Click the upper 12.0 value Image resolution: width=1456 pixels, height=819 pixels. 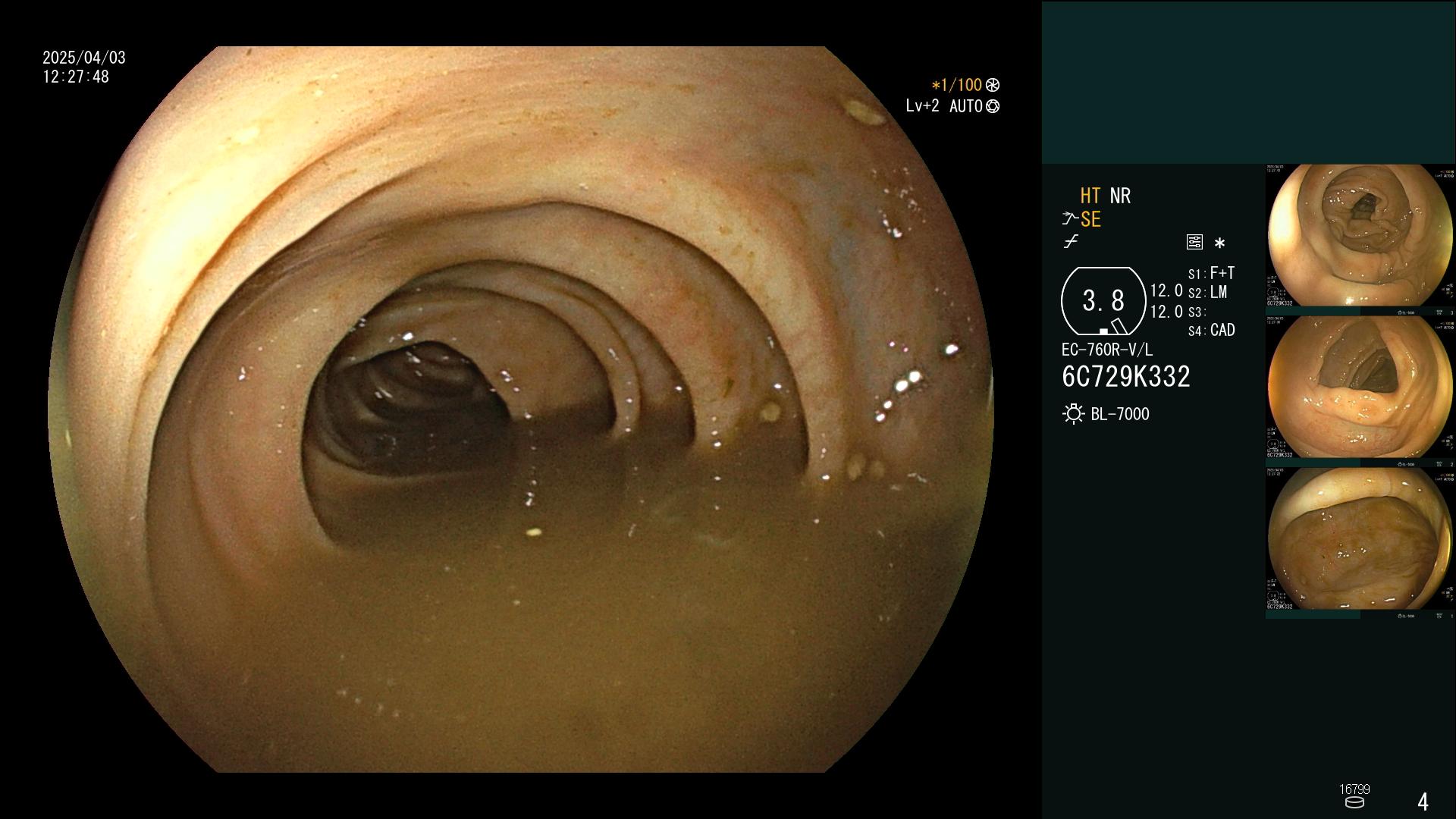1166,290
